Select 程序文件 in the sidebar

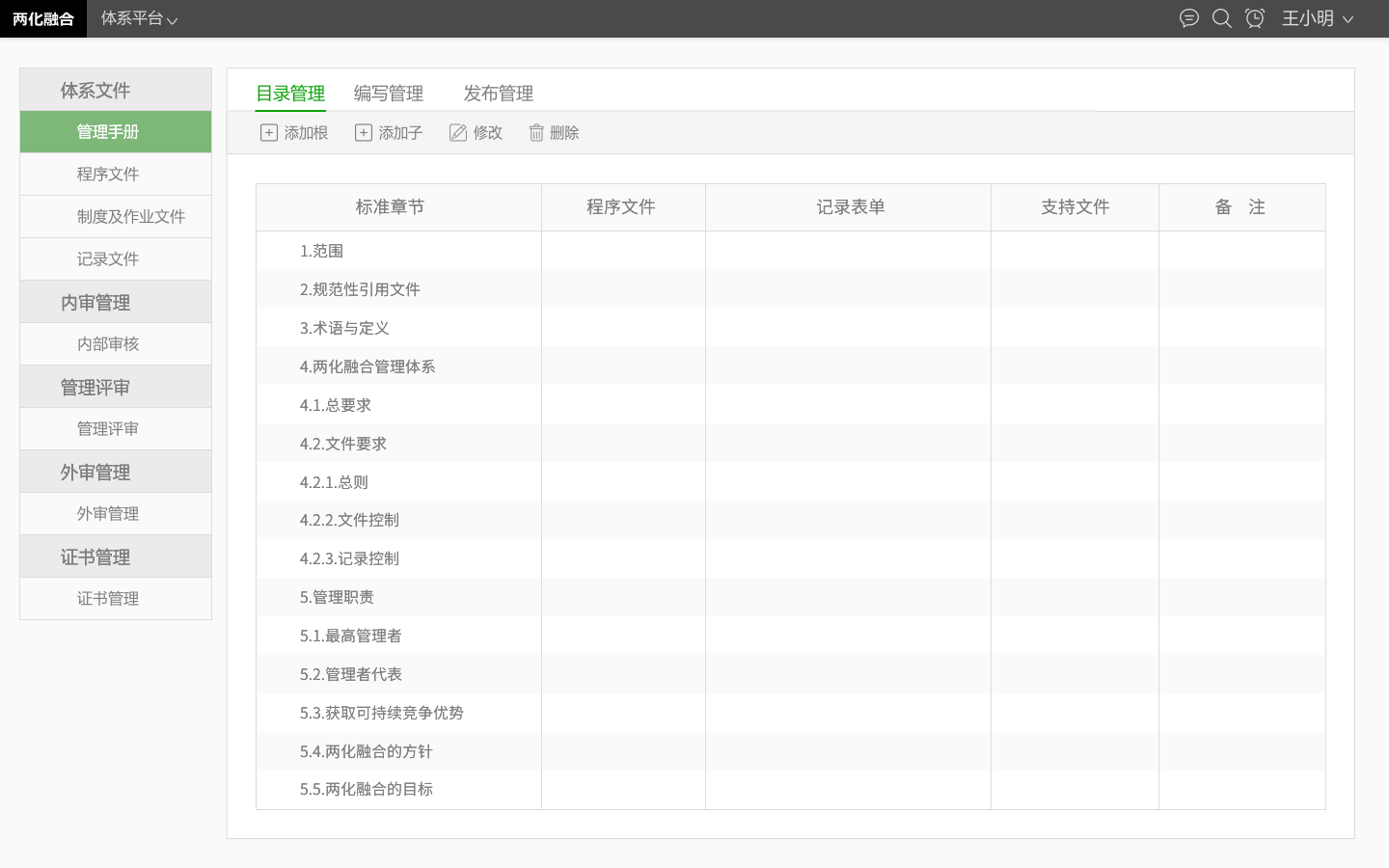[x=115, y=174]
